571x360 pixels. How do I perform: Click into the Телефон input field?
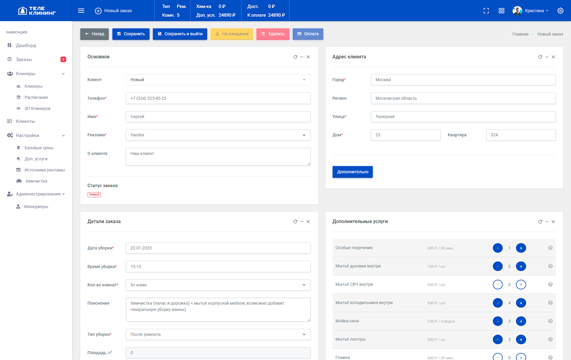coord(218,98)
